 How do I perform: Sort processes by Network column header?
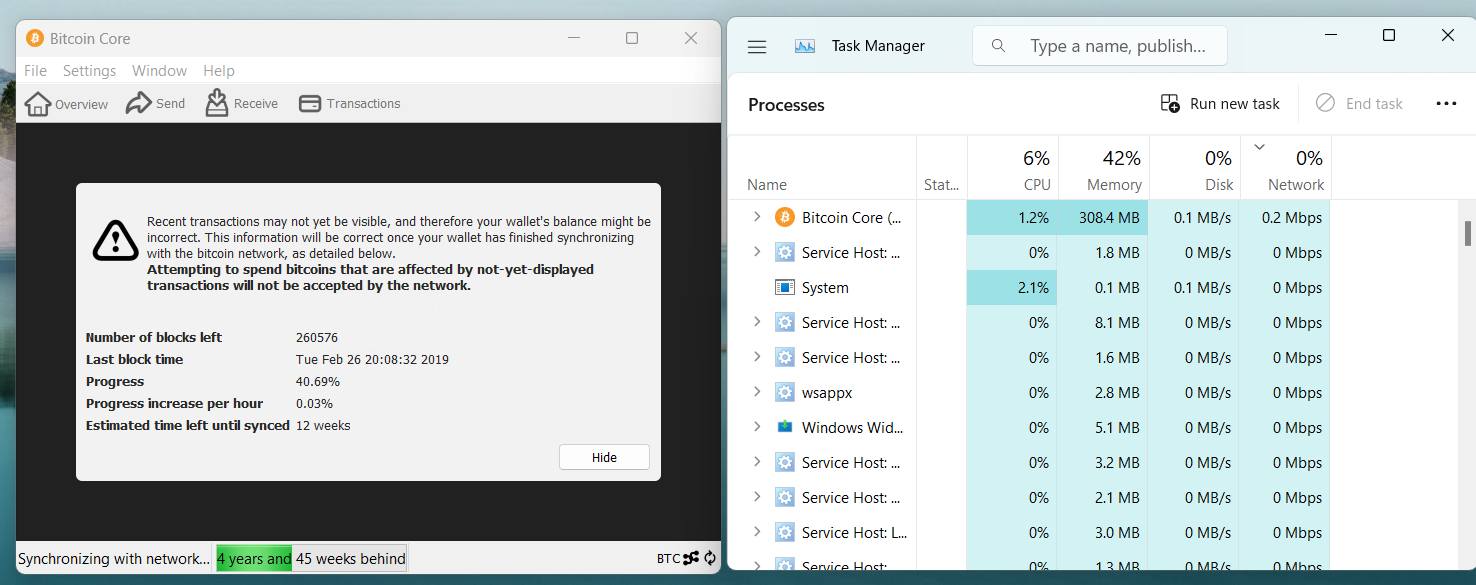[1285, 166]
